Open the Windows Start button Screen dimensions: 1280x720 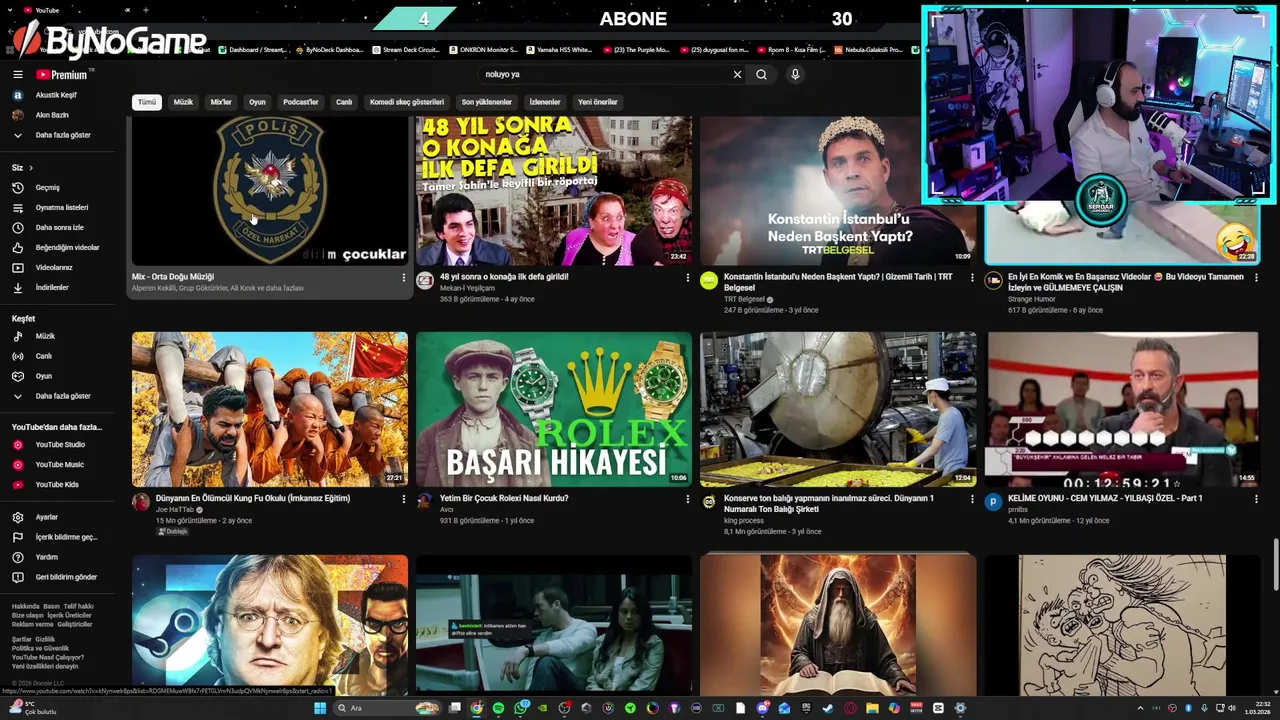pyautogui.click(x=320, y=708)
